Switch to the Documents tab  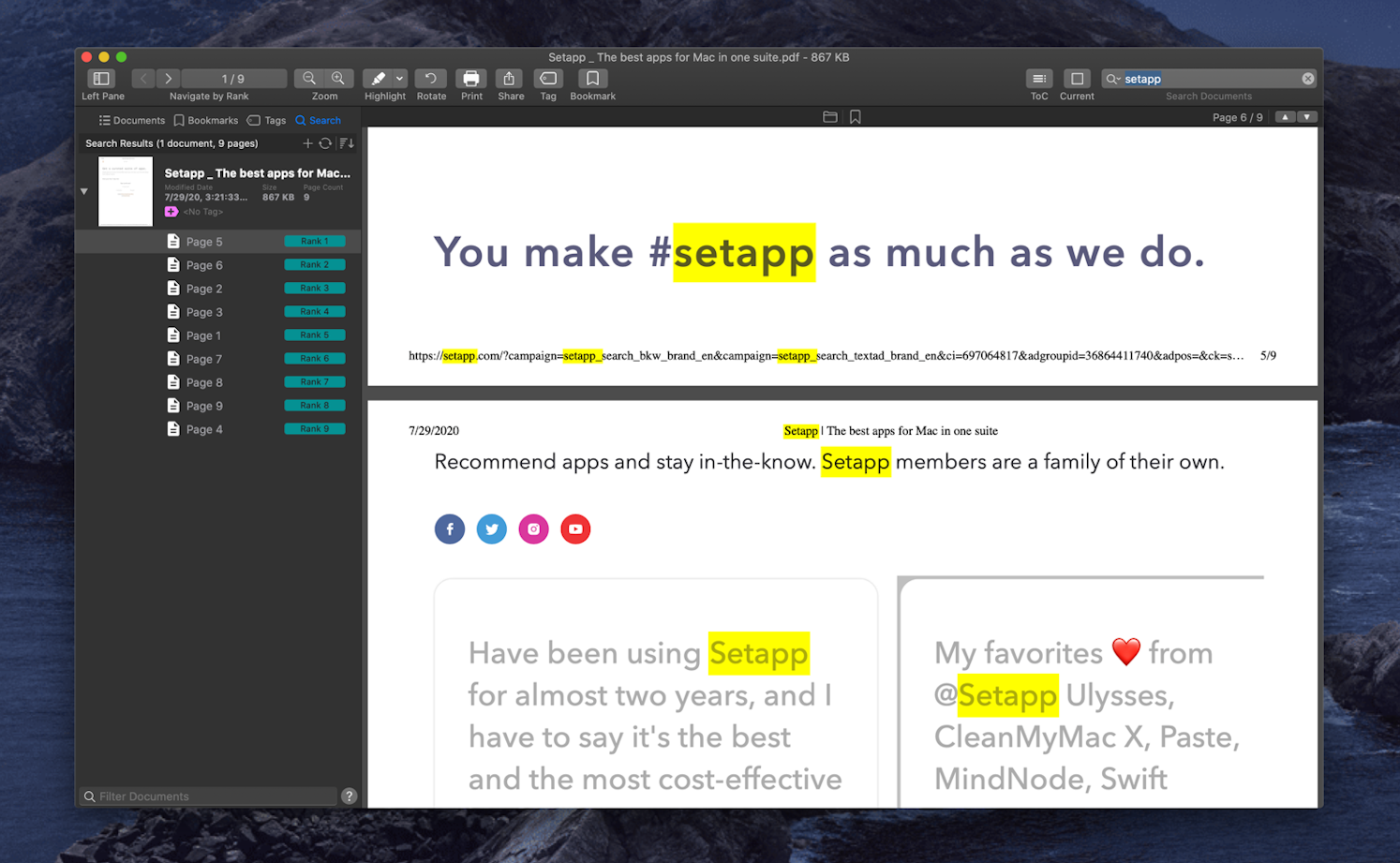tap(131, 120)
